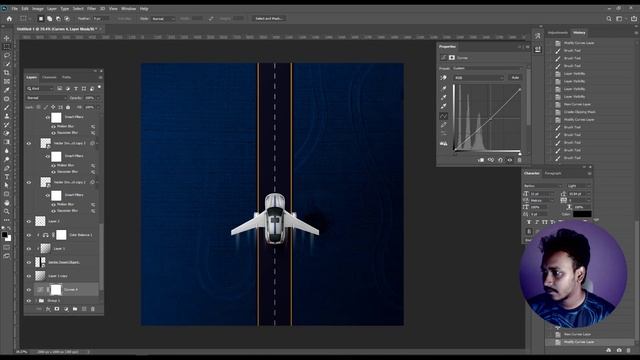Open the selection Style dropdown in options bar
The image size is (640, 360).
pos(163,19)
